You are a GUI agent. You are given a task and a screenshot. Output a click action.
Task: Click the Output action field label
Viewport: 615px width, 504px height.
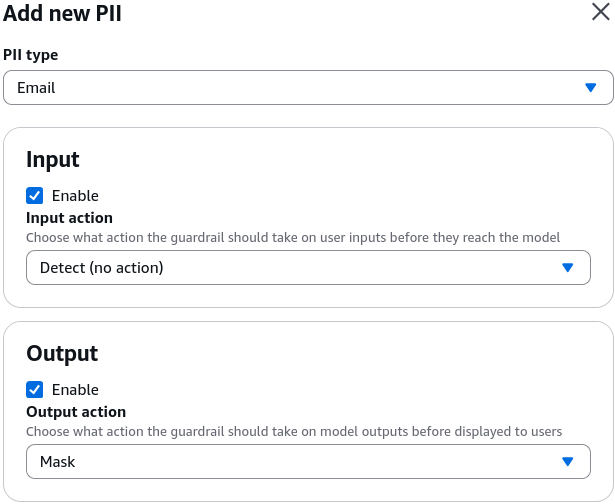coord(76,412)
